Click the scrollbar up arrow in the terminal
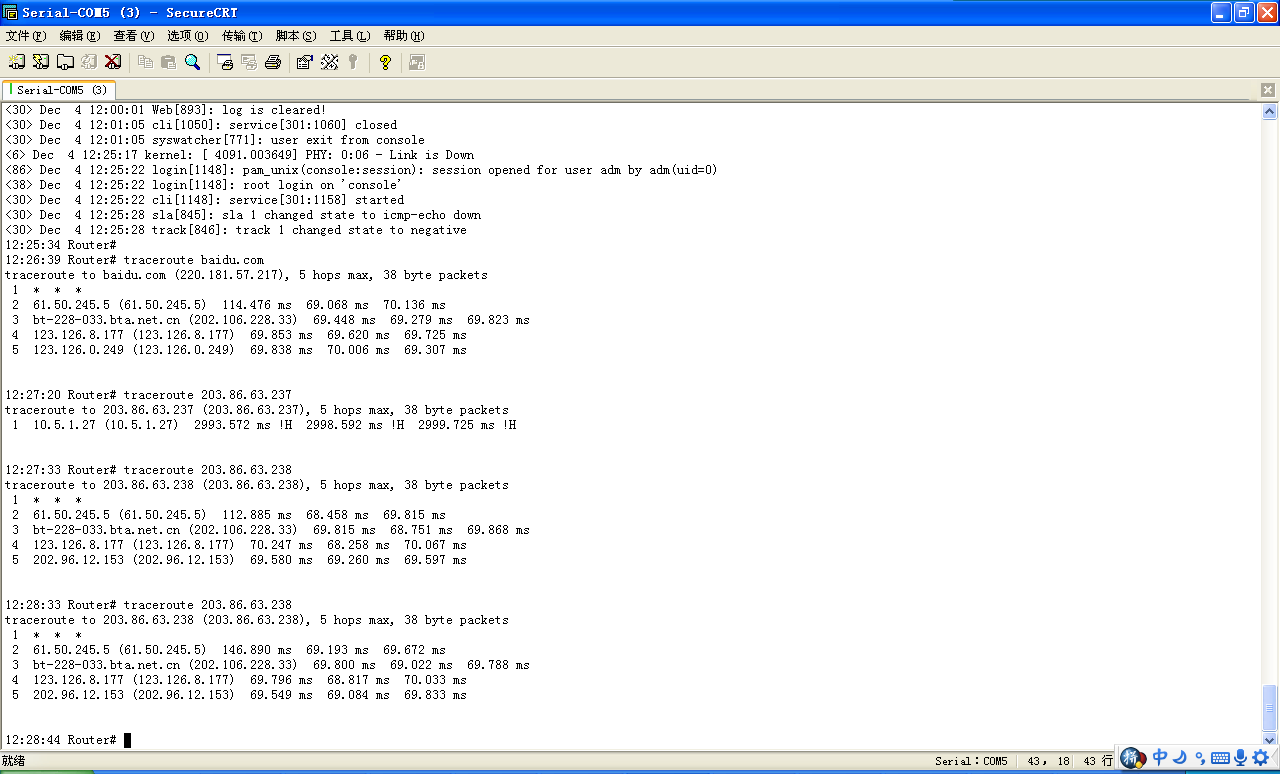This screenshot has width=1280, height=774. [1270, 112]
